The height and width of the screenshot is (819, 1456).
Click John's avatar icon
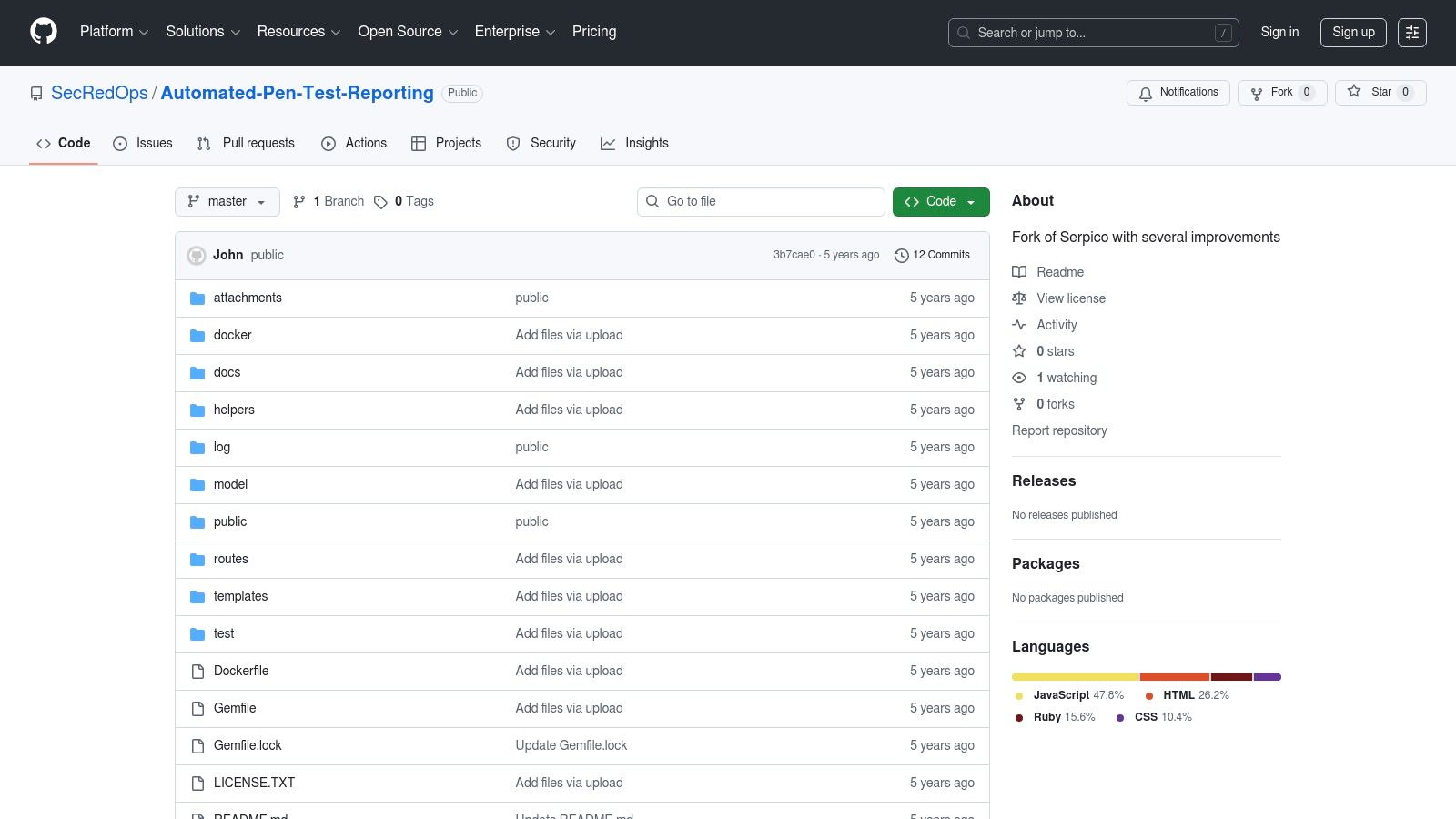pyautogui.click(x=197, y=256)
